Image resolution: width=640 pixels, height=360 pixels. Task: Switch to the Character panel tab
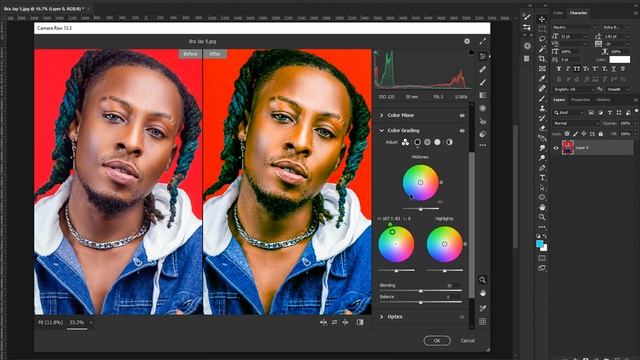(578, 13)
